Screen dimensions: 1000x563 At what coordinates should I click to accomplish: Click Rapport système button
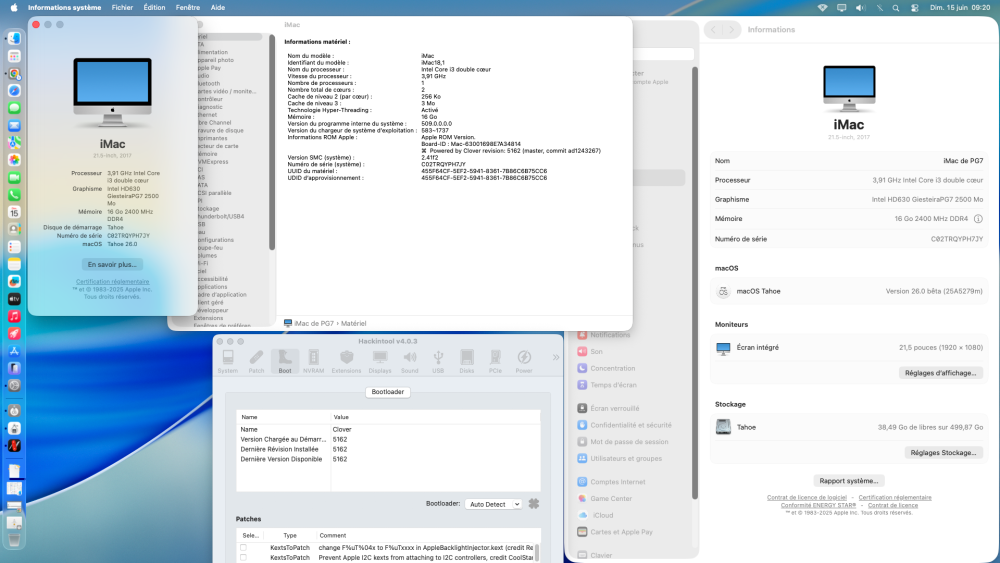pos(848,481)
